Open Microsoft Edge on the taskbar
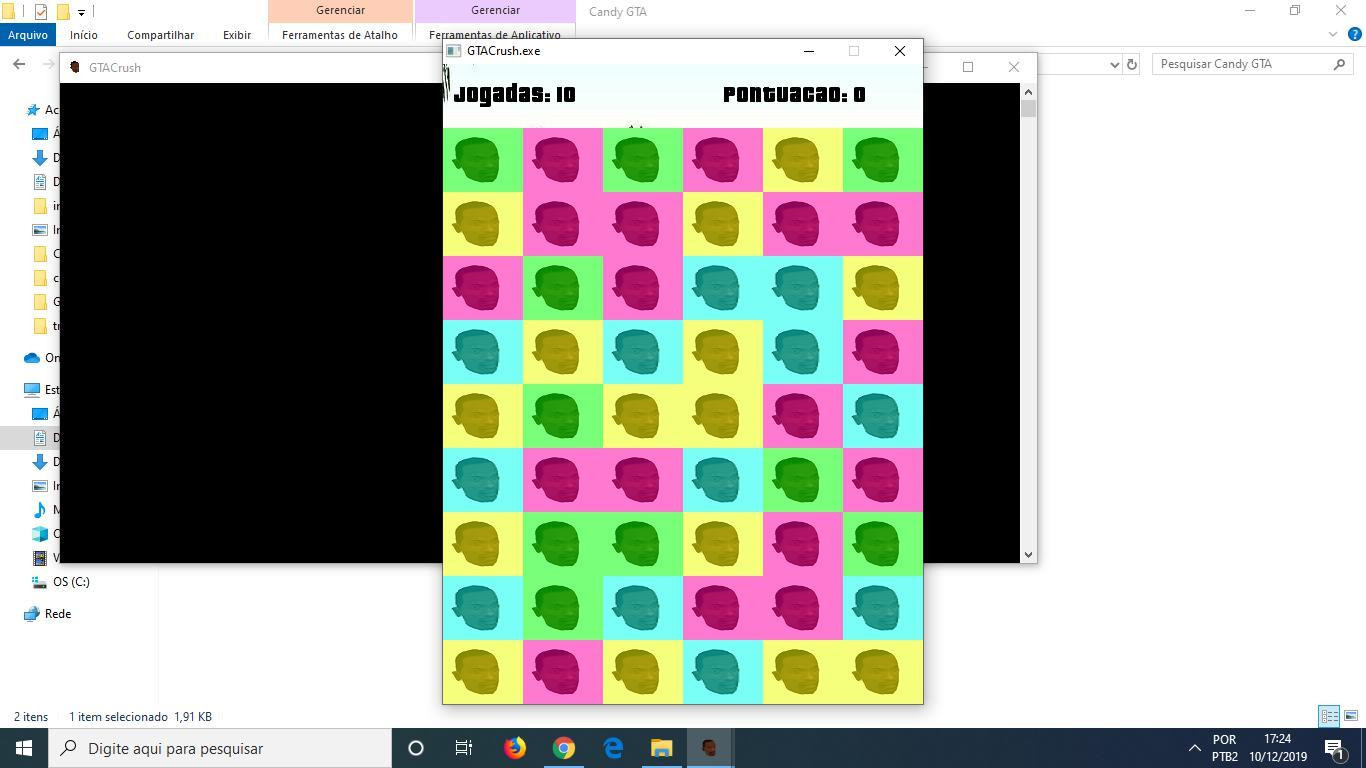 tap(613, 748)
